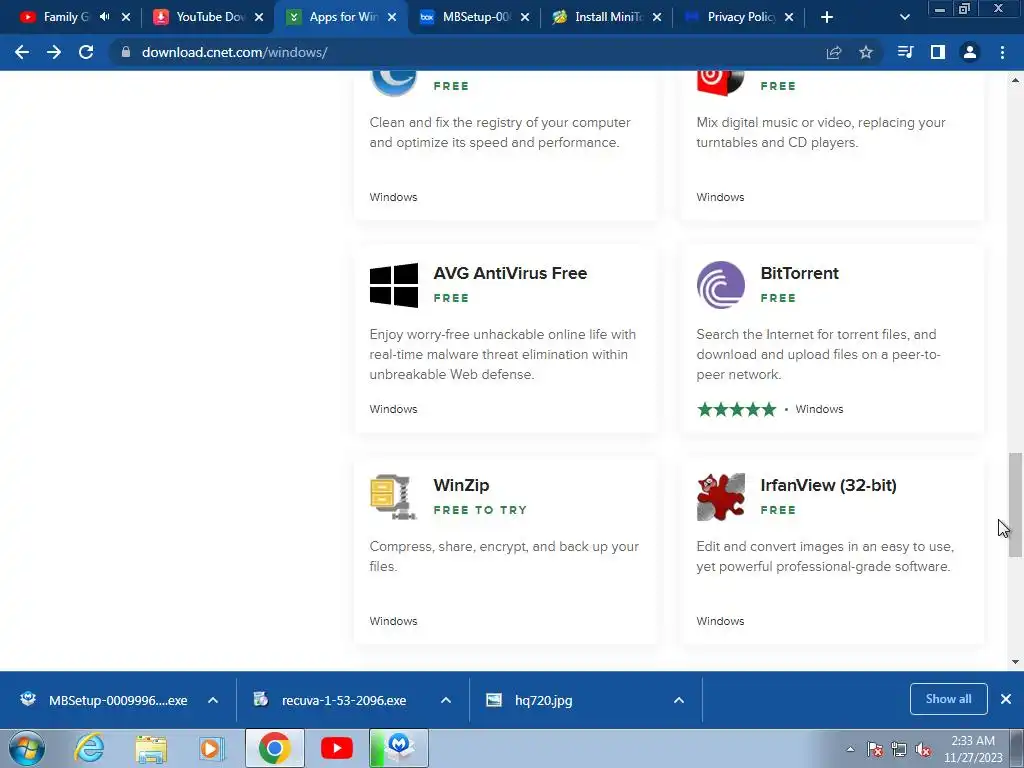
Task: Click the scrollbar up arrow
Action: tap(1015, 80)
